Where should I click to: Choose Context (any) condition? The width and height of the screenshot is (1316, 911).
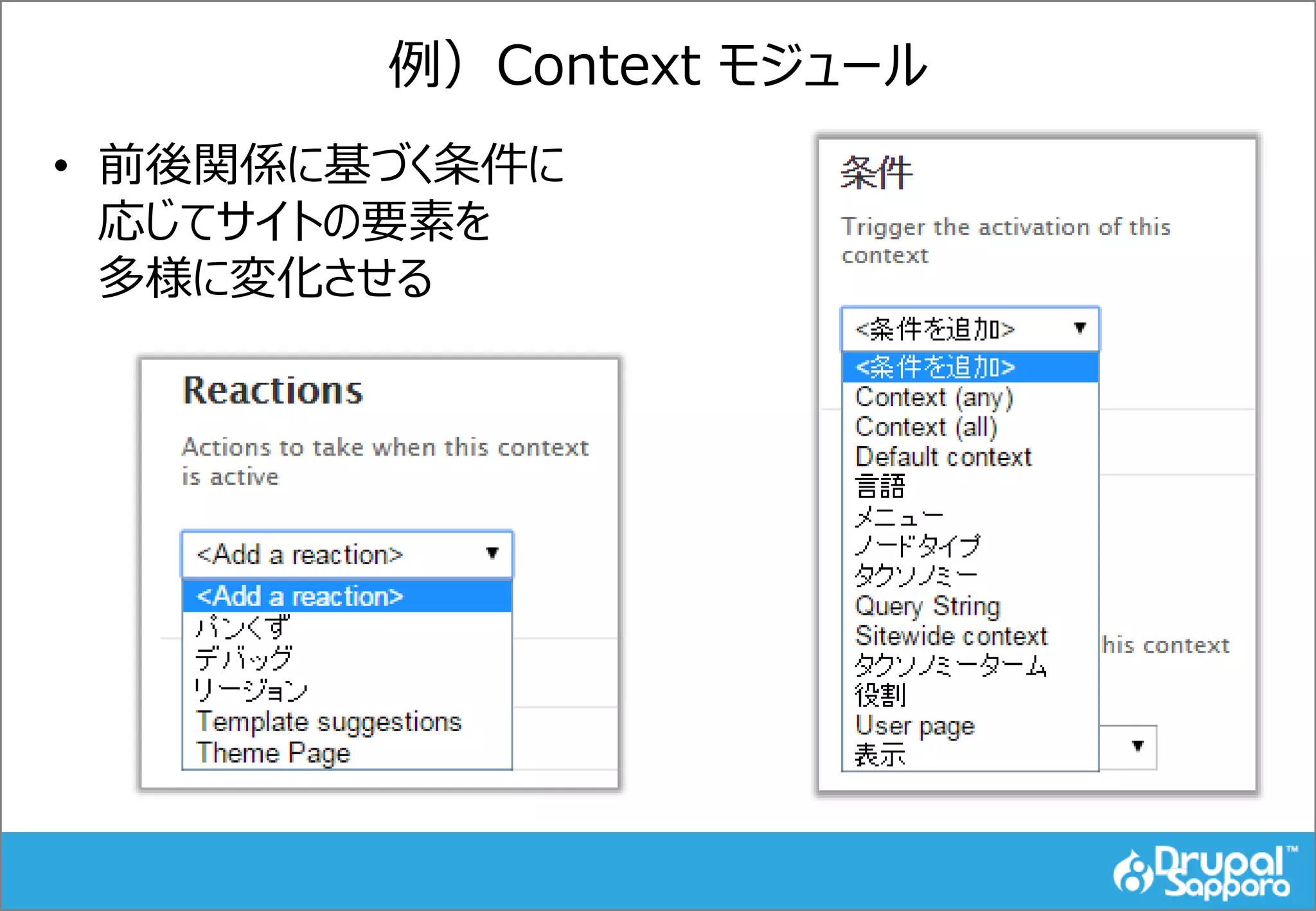pyautogui.click(x=970, y=397)
